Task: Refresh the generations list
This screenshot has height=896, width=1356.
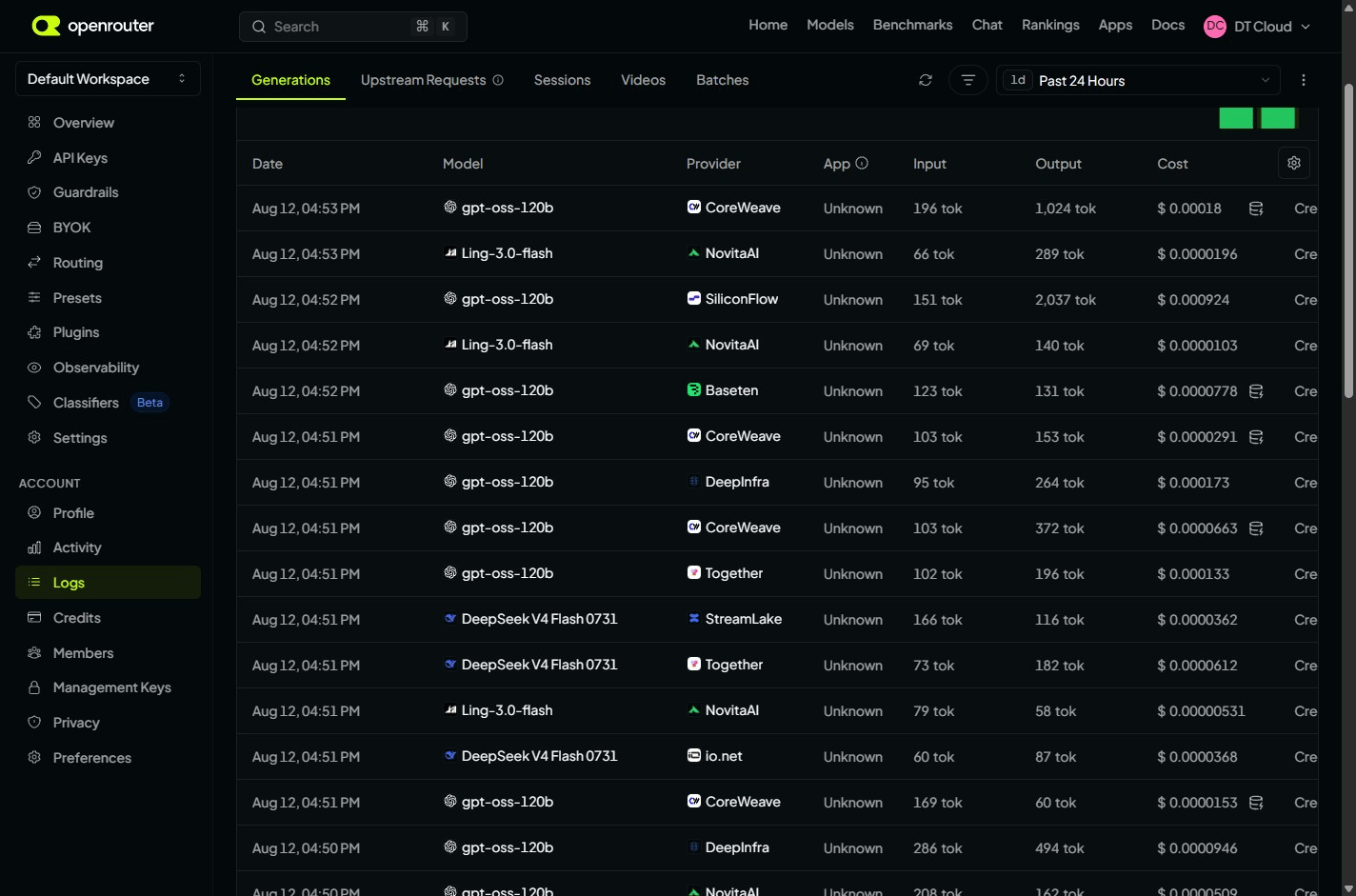Action: point(926,80)
